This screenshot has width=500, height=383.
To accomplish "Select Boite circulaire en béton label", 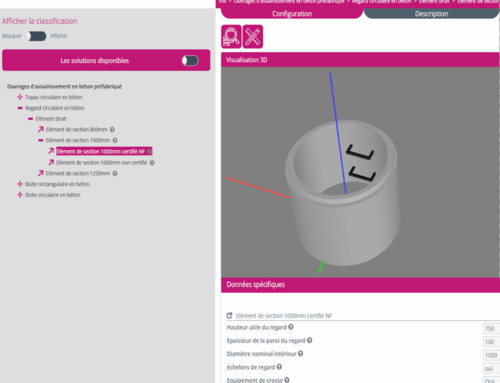I will click(x=53, y=195).
